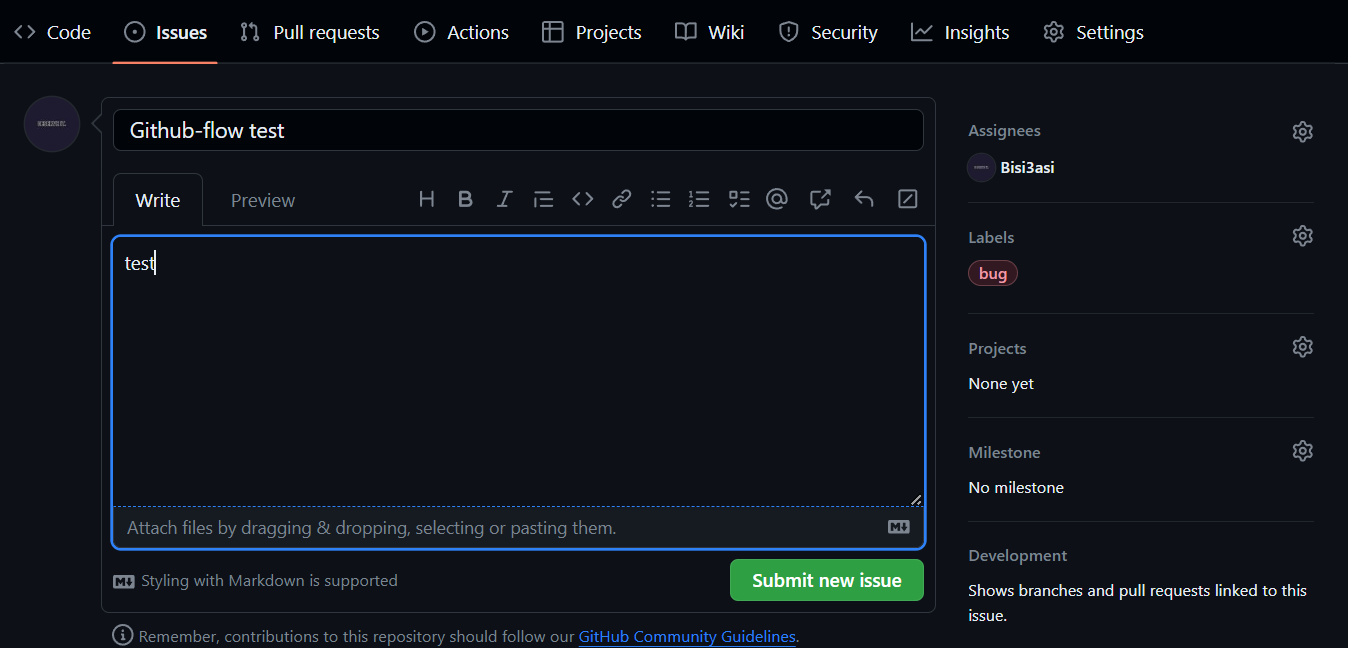Click the text area resize handle
Image resolution: width=1348 pixels, height=648 pixels.
pyautogui.click(x=915, y=498)
